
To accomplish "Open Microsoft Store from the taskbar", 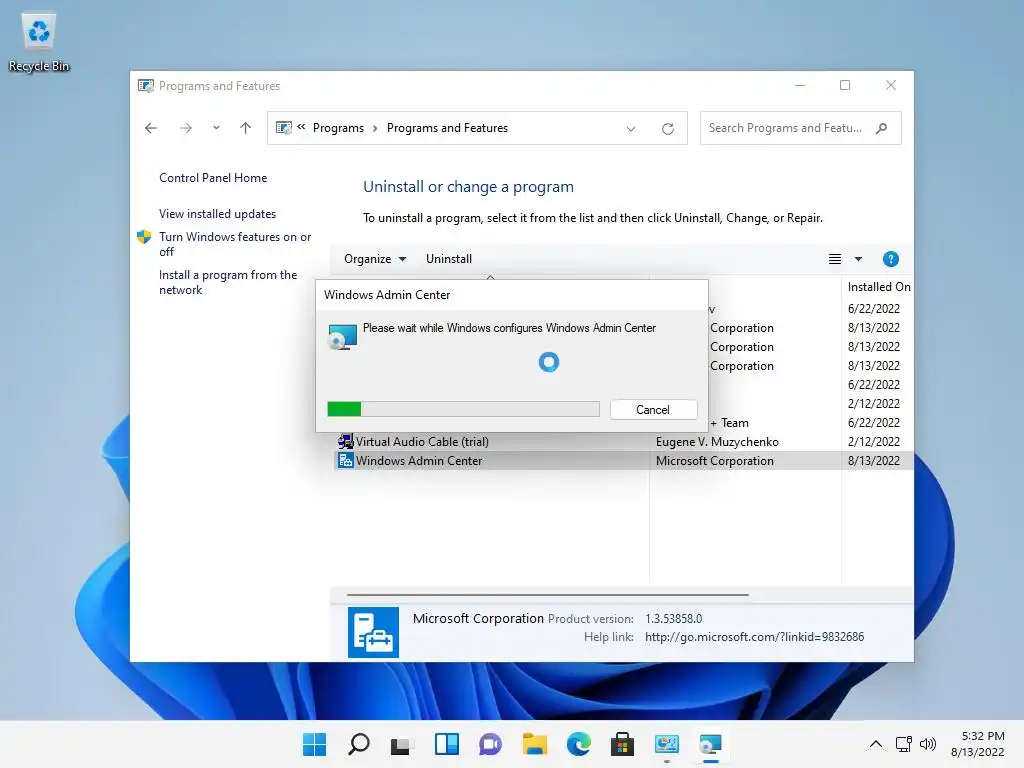I will point(622,744).
